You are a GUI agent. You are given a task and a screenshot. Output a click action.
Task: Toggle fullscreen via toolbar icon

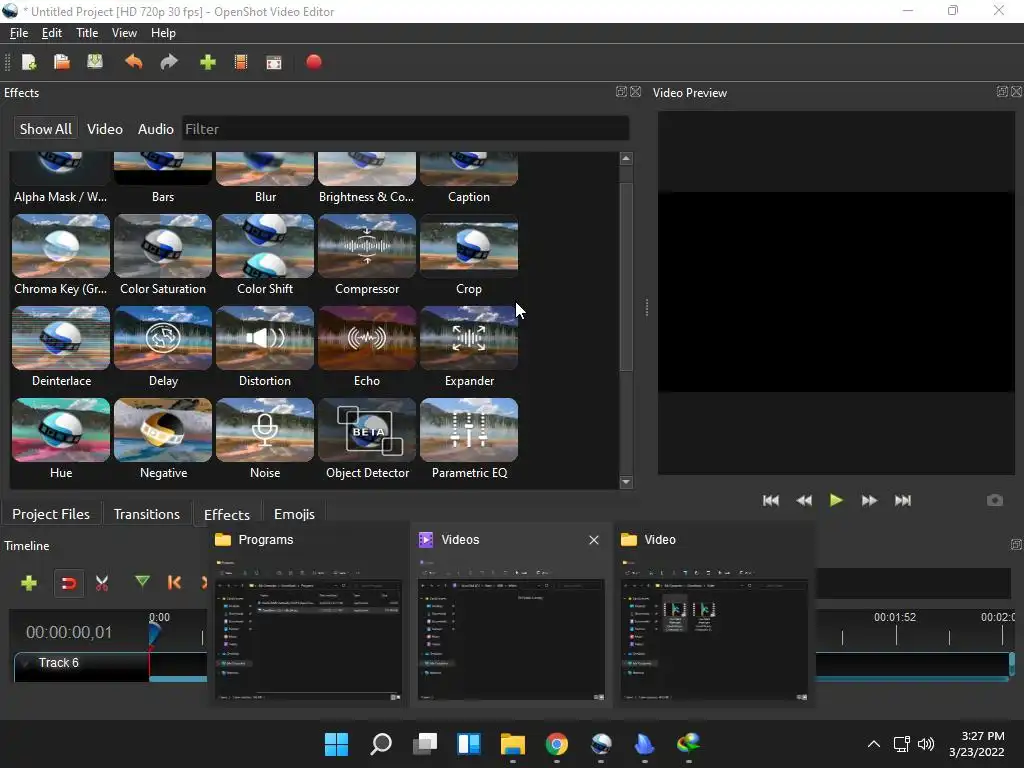pyautogui.click(x=274, y=62)
